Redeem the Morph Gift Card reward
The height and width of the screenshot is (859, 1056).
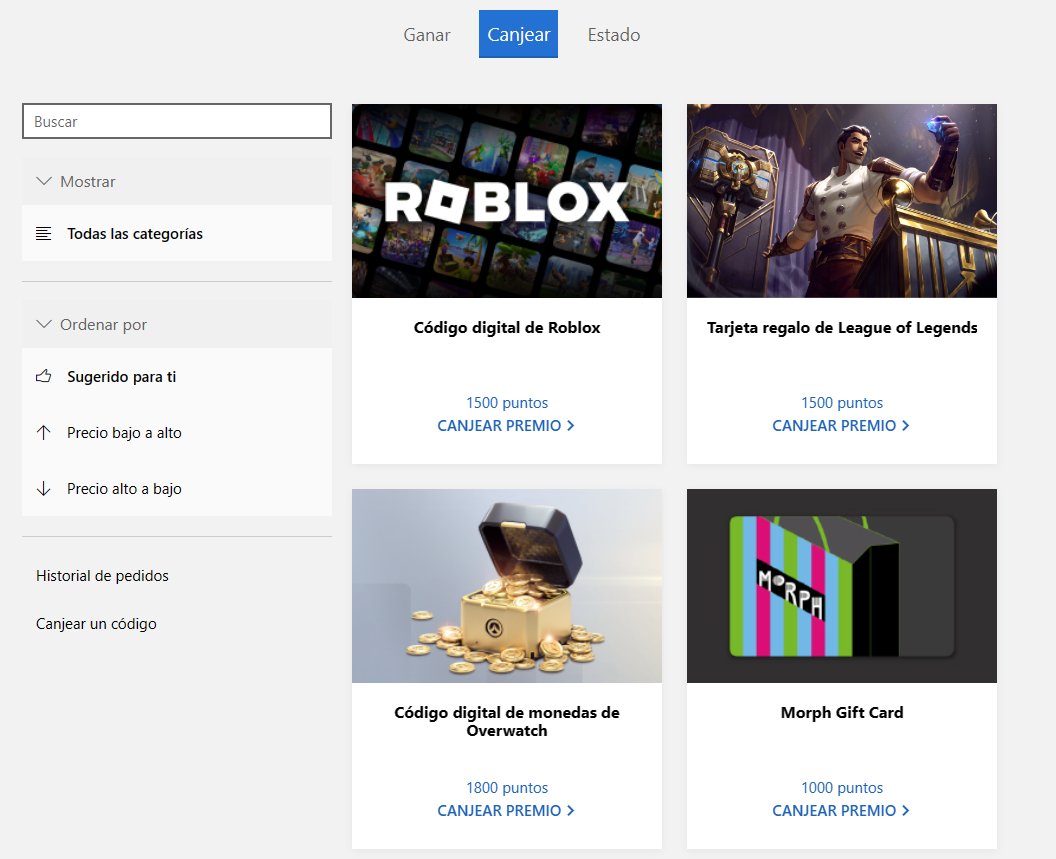[840, 810]
